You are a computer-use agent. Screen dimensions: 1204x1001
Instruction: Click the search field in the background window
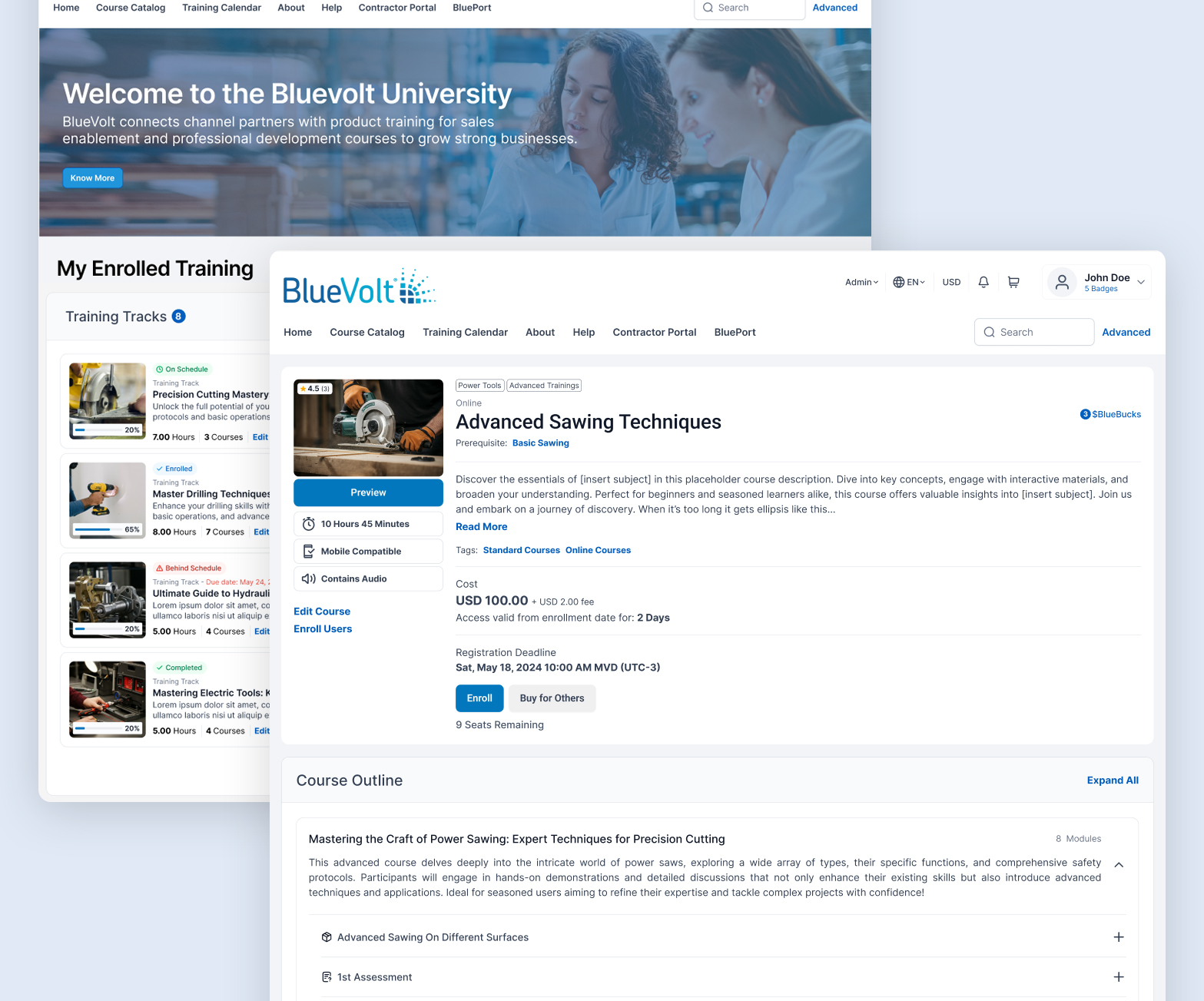tap(749, 8)
